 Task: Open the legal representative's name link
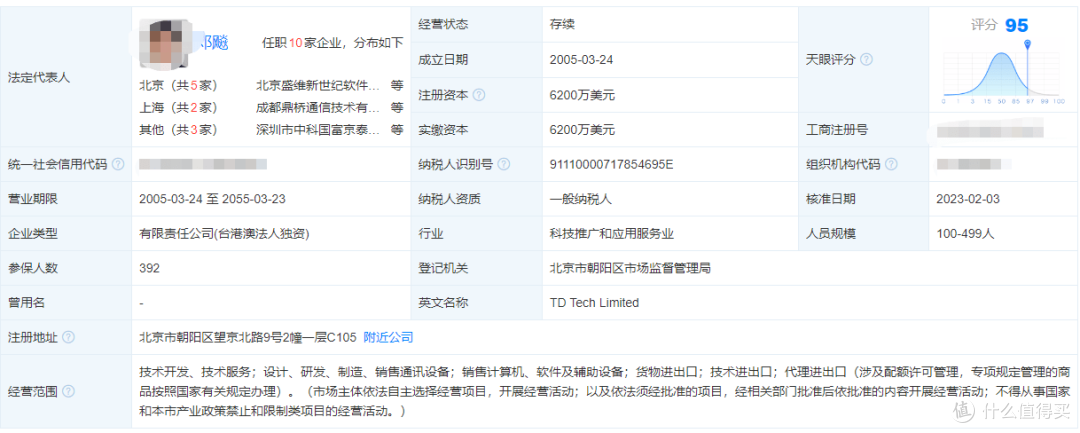213,43
